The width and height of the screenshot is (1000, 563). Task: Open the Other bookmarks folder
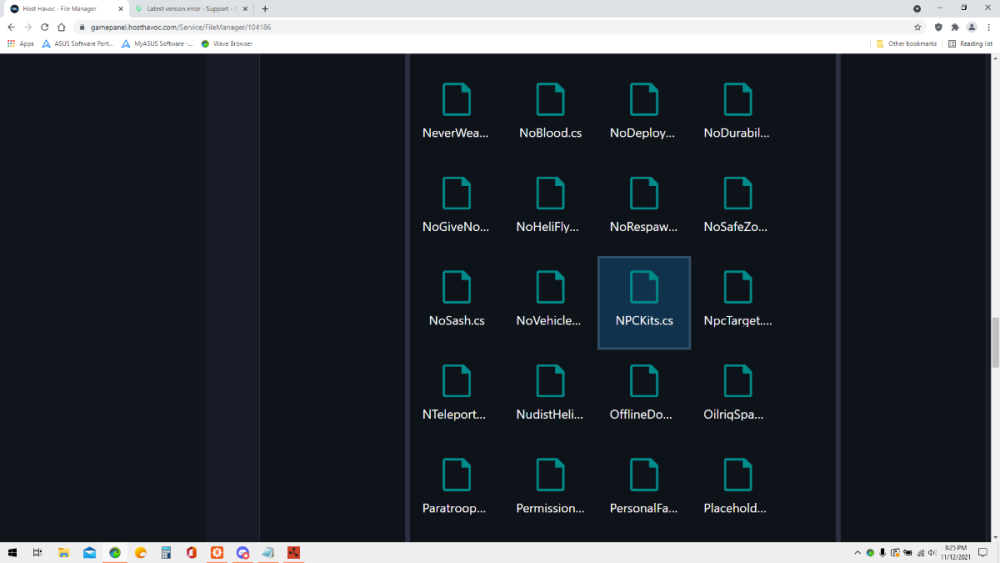906,44
